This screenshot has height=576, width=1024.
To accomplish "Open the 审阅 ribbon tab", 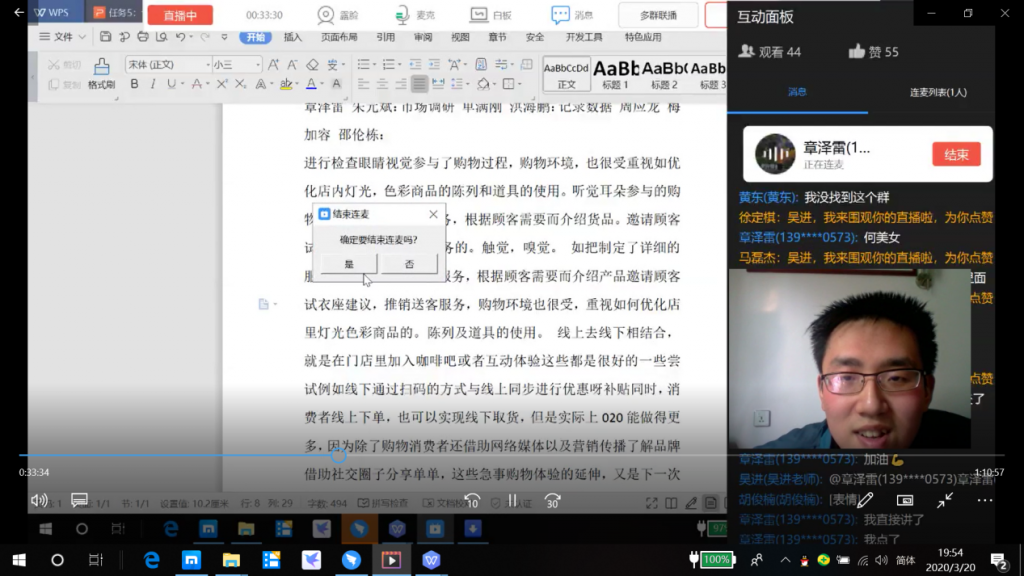I will tap(423, 37).
